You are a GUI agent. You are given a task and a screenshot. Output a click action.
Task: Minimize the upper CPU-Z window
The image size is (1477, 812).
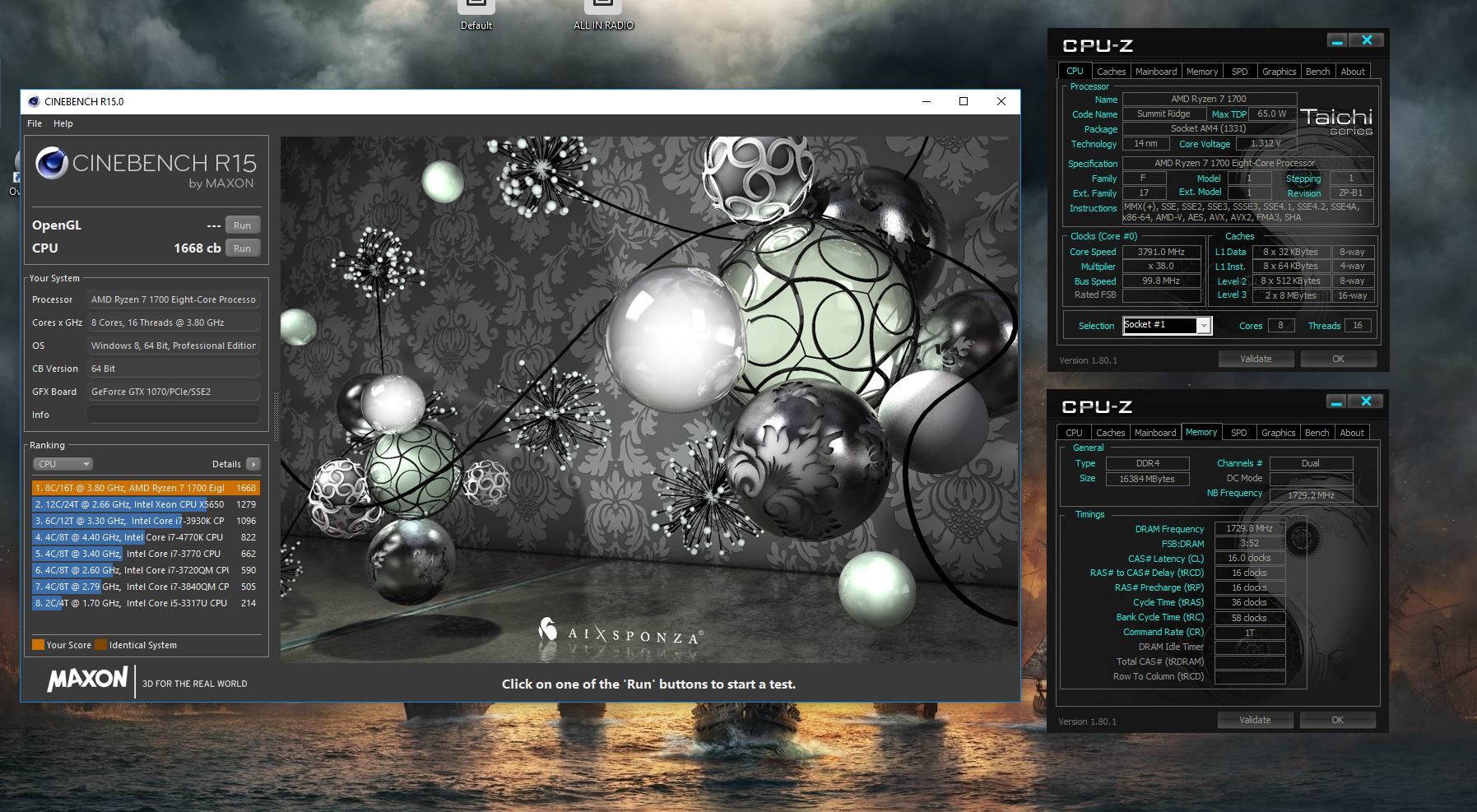coord(1337,40)
